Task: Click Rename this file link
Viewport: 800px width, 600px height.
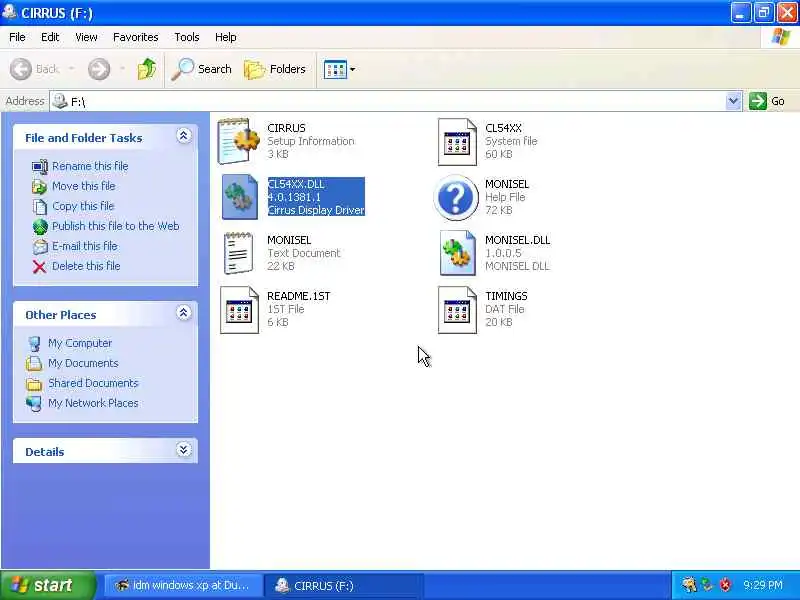Action: click(x=90, y=166)
